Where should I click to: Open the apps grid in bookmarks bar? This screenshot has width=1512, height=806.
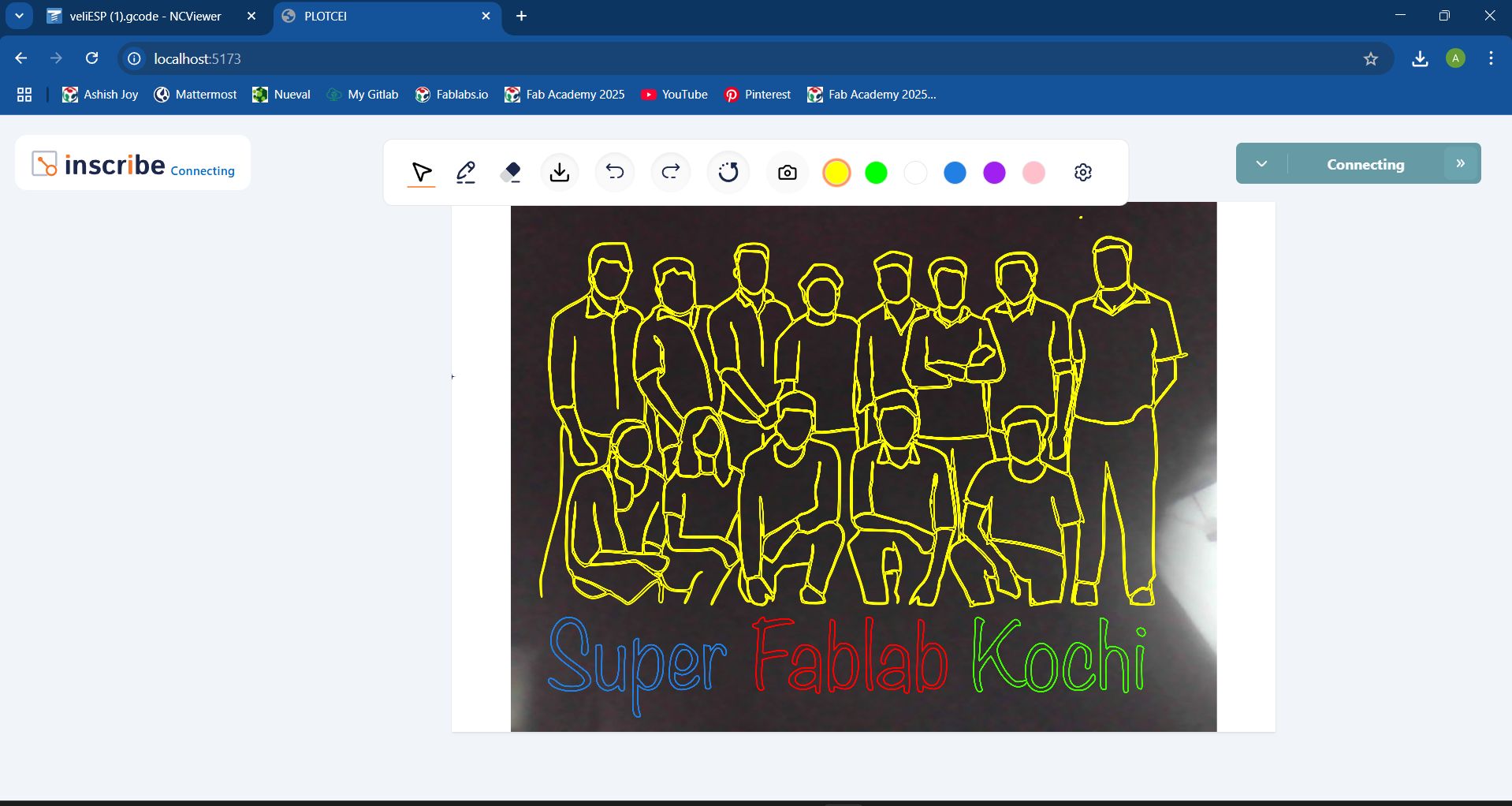click(x=24, y=95)
